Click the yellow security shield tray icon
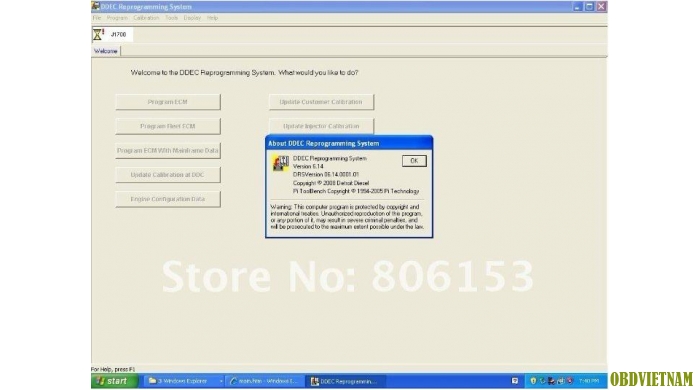The height and width of the screenshot is (390, 700). [x=533, y=381]
